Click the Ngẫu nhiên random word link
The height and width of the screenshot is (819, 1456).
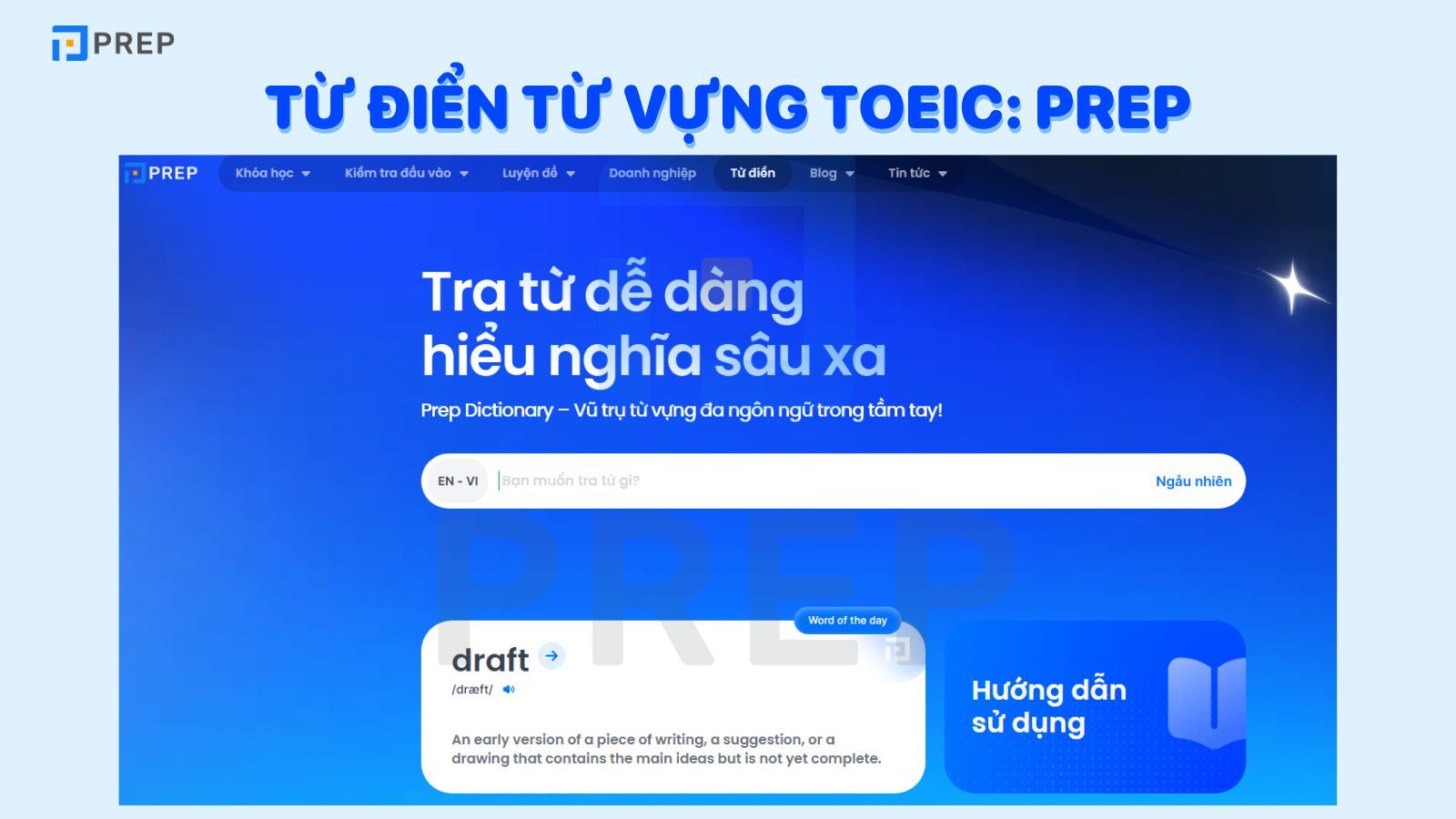pyautogui.click(x=1192, y=481)
